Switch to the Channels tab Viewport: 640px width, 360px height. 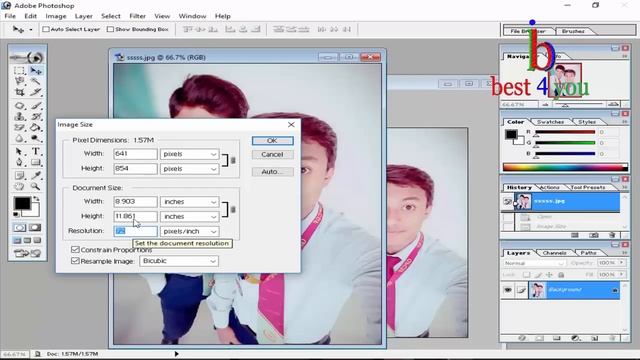click(554, 253)
